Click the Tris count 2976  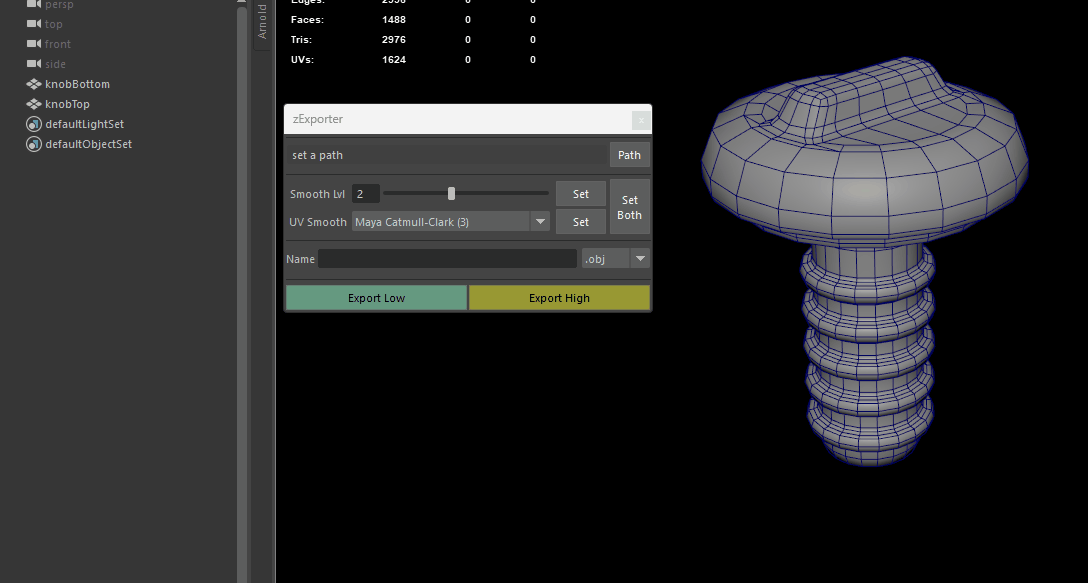(393, 40)
